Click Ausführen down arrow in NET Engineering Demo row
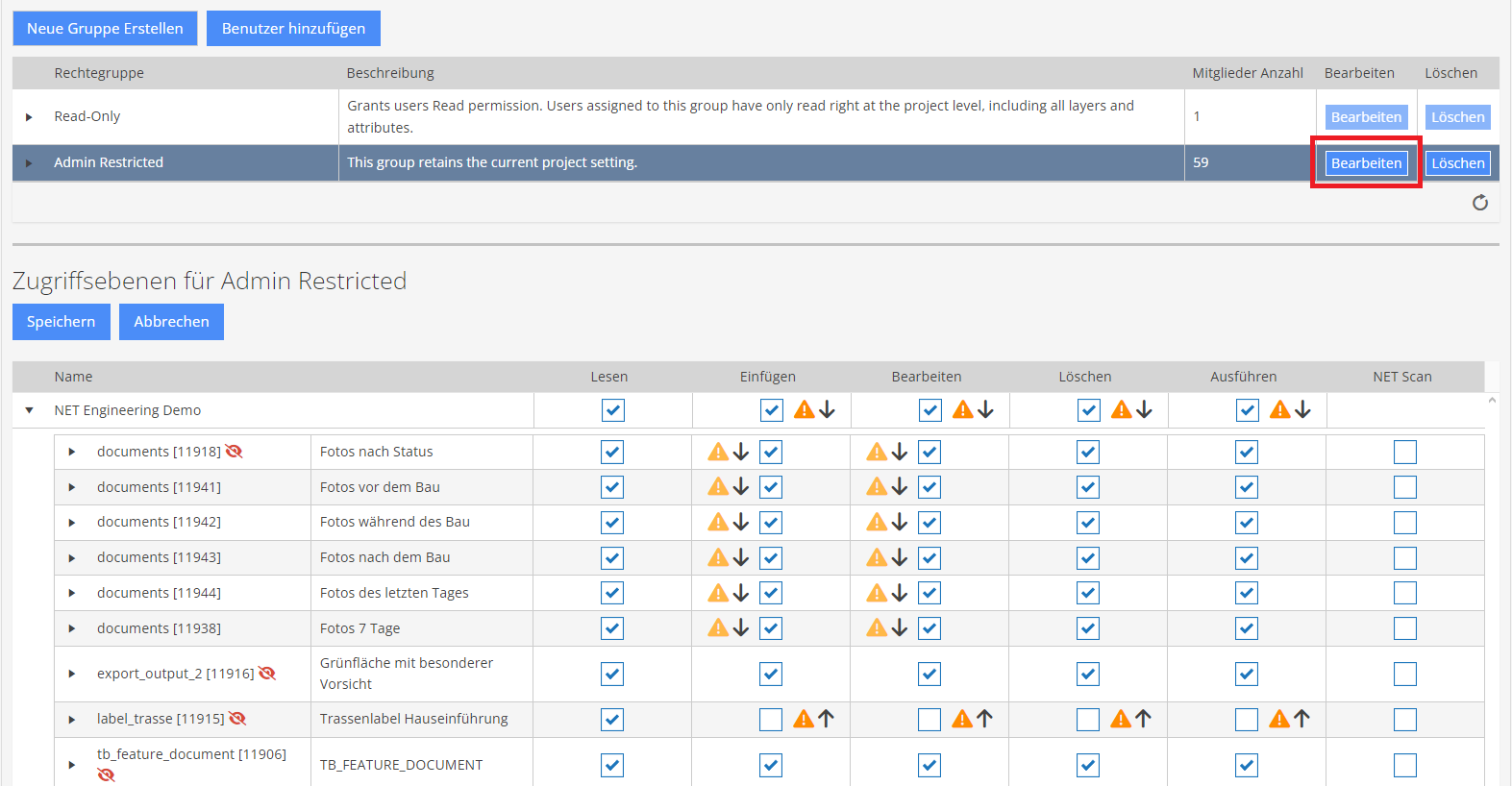1512x786 pixels. [x=1302, y=410]
